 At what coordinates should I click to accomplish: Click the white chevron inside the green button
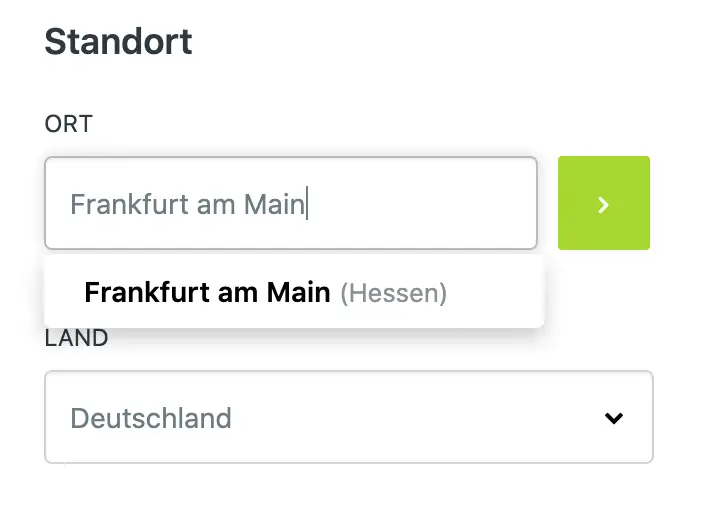click(x=603, y=204)
